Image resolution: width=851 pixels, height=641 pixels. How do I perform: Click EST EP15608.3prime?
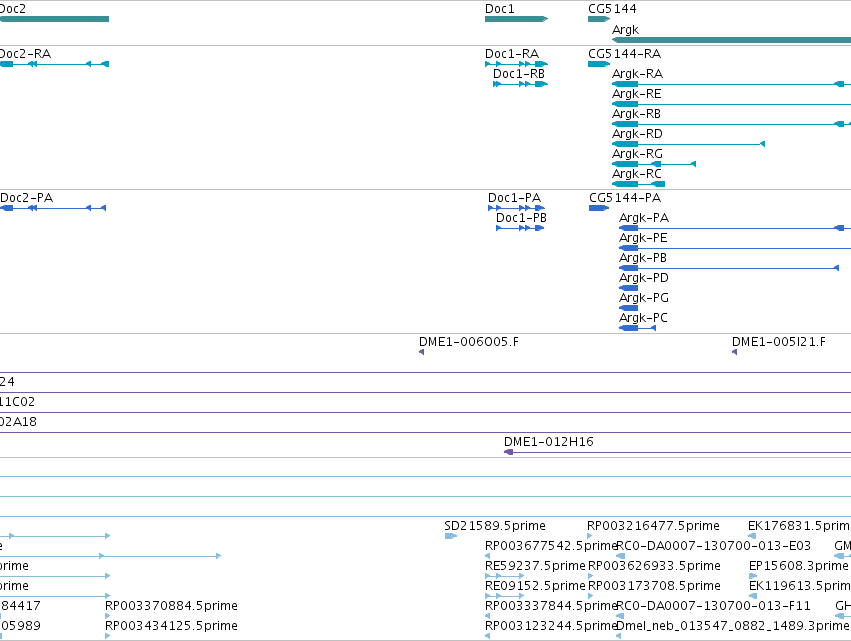coord(753,576)
